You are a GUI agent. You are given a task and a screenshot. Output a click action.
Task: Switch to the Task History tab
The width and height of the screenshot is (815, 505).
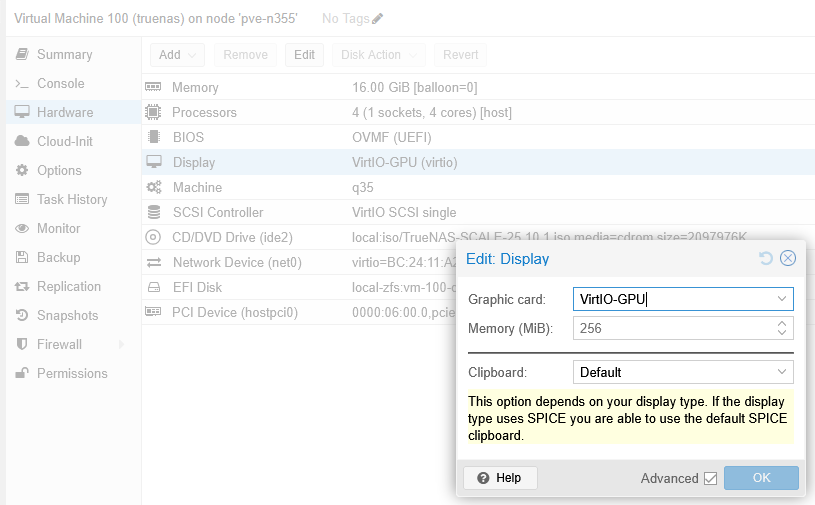coord(71,199)
